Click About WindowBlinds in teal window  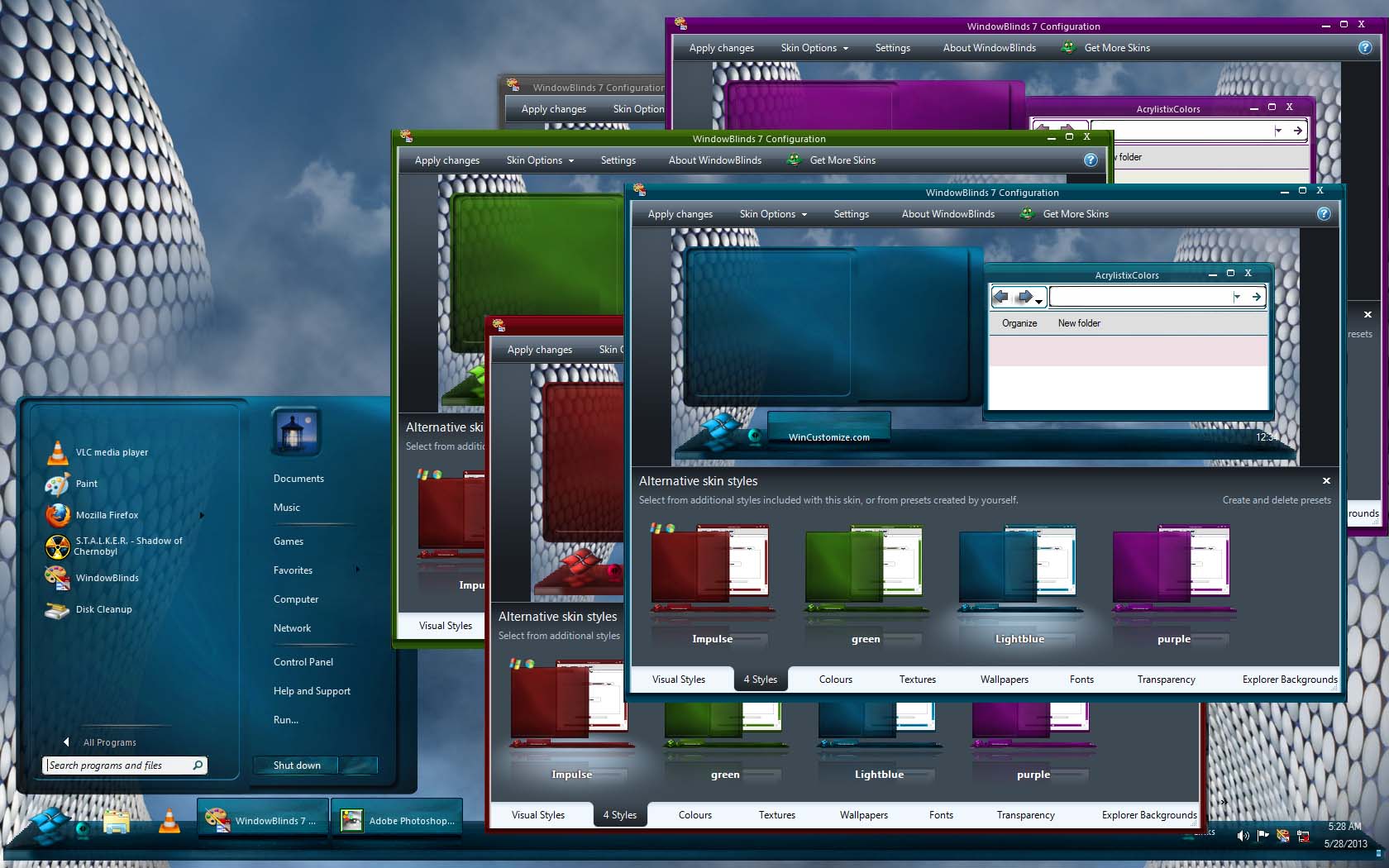pos(948,214)
